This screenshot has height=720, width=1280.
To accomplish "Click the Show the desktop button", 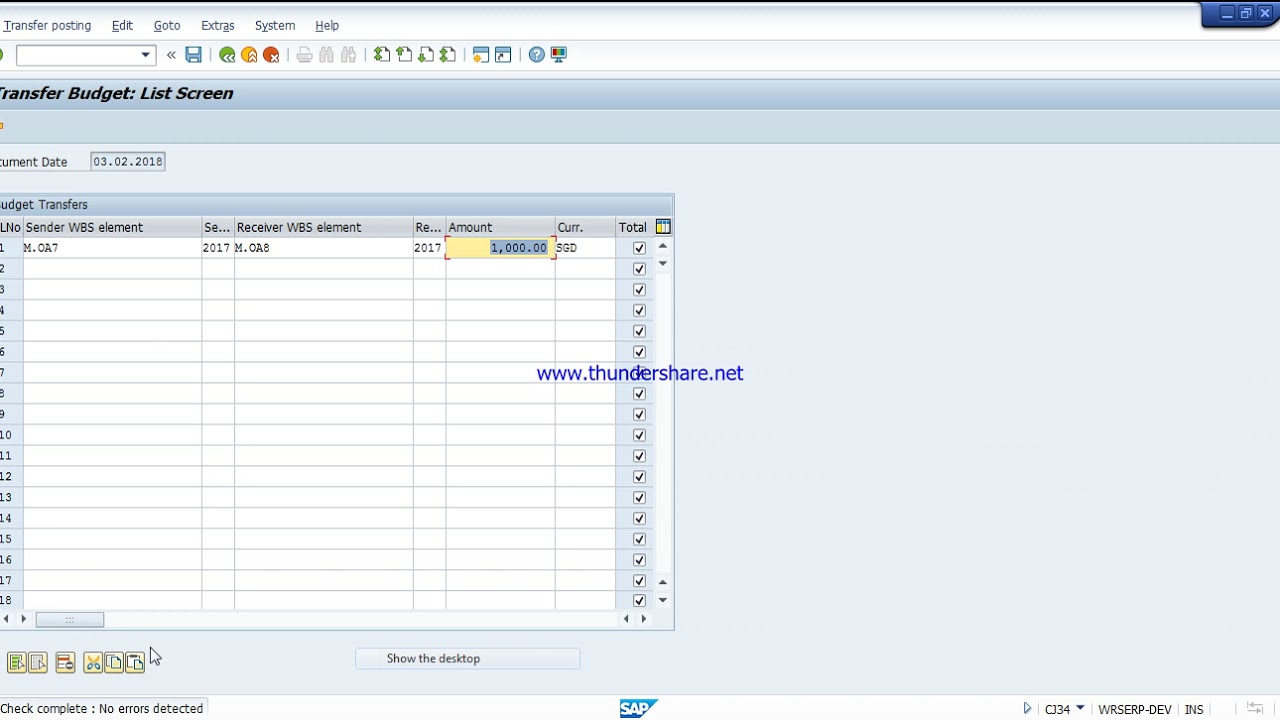I will (x=467, y=659).
